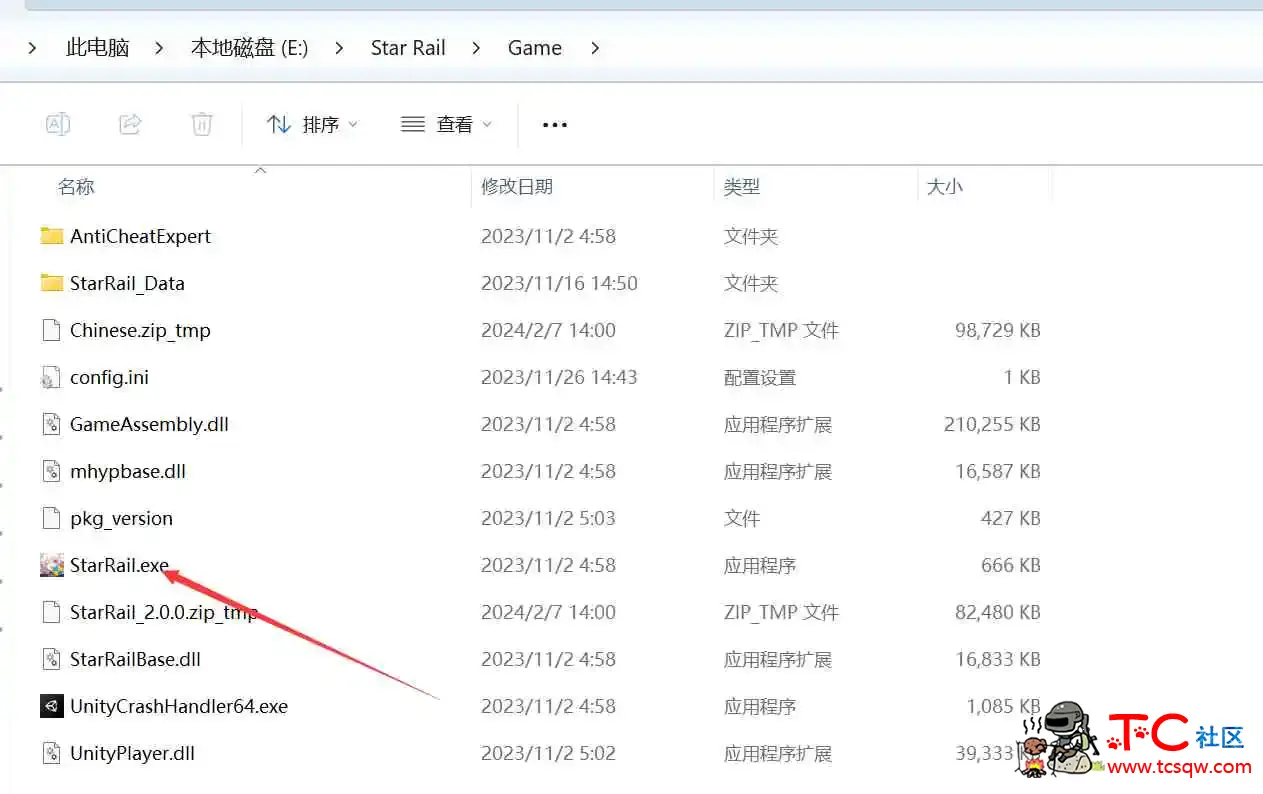The height and width of the screenshot is (794, 1263).
Task: Click date 2023/11/26 14:43
Action: click(559, 377)
